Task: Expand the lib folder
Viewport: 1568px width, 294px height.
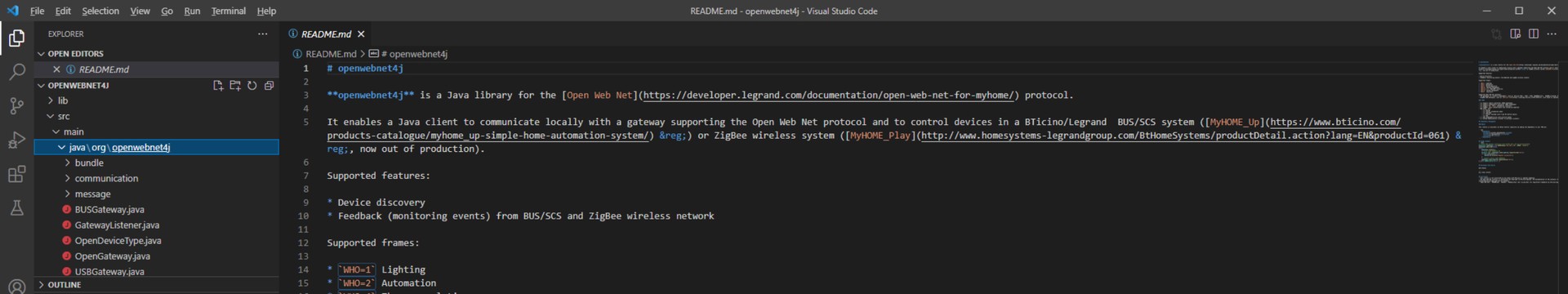Action: [51, 100]
